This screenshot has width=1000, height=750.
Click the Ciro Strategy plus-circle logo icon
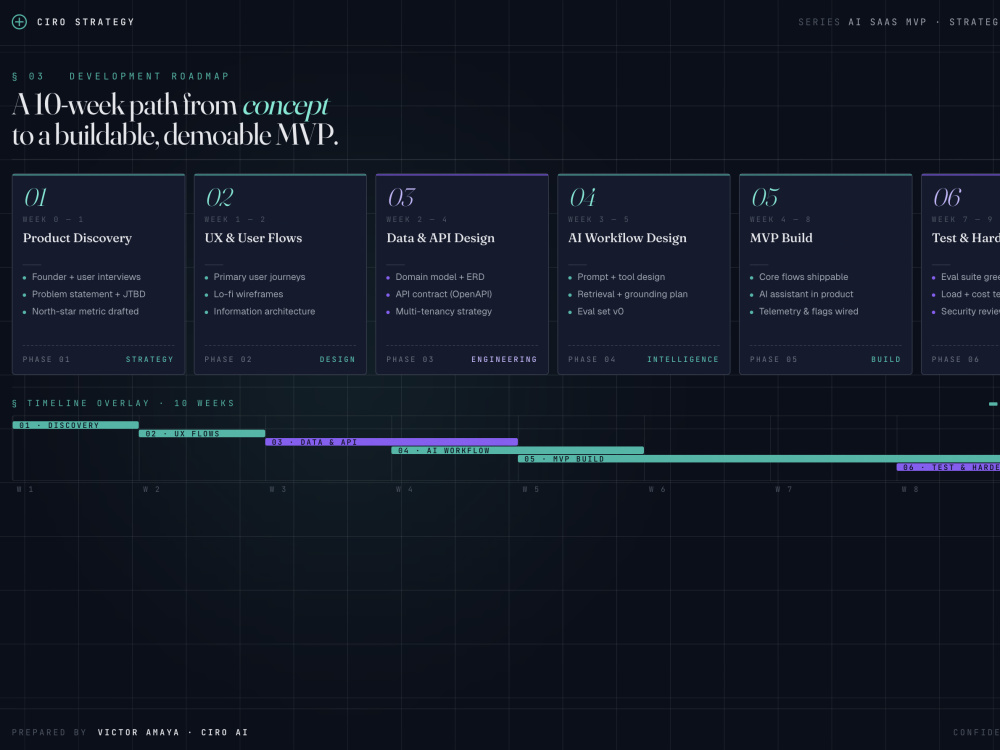[20, 22]
